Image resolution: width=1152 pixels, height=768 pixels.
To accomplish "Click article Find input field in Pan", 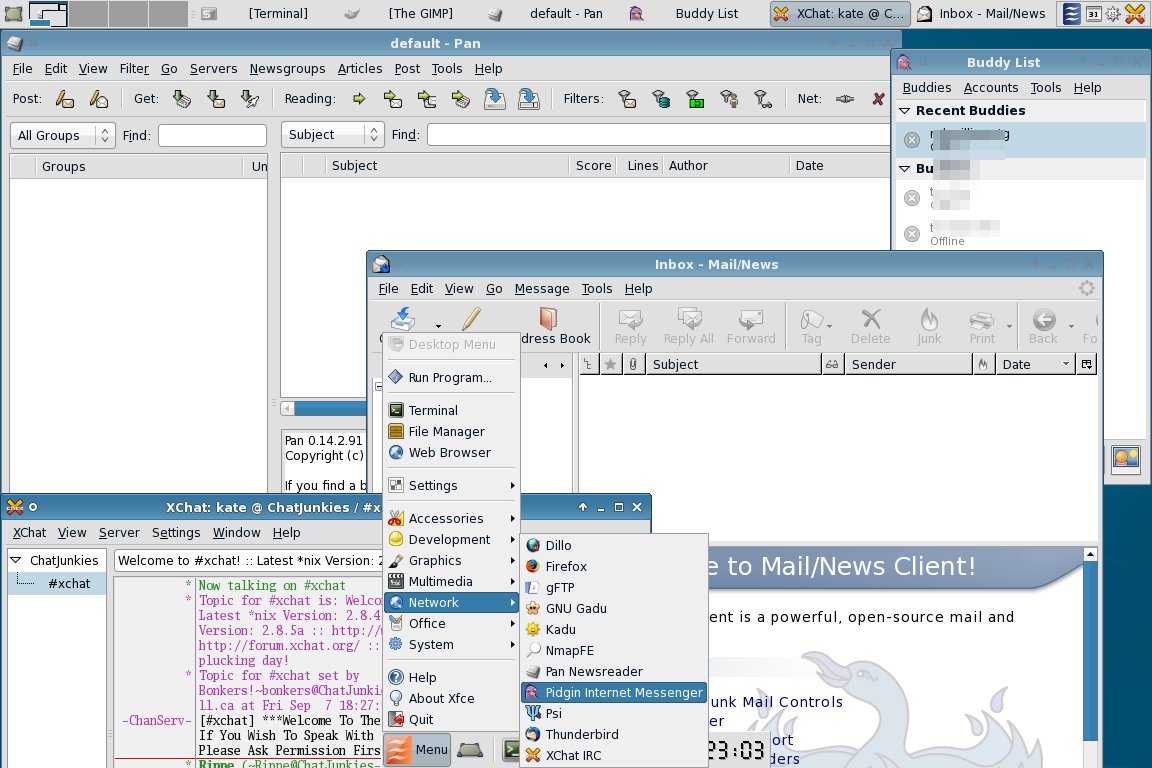I will 658,134.
